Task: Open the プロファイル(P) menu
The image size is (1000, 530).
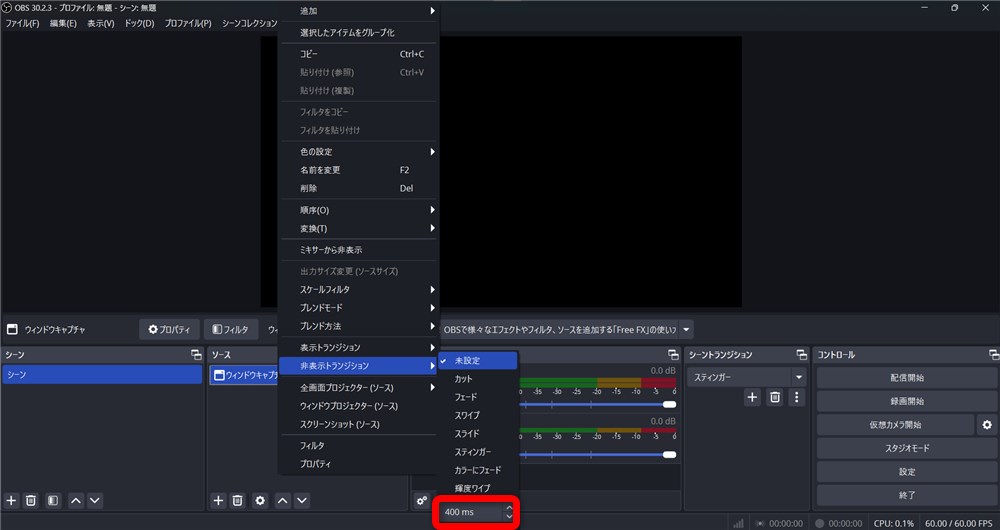Action: click(x=188, y=24)
